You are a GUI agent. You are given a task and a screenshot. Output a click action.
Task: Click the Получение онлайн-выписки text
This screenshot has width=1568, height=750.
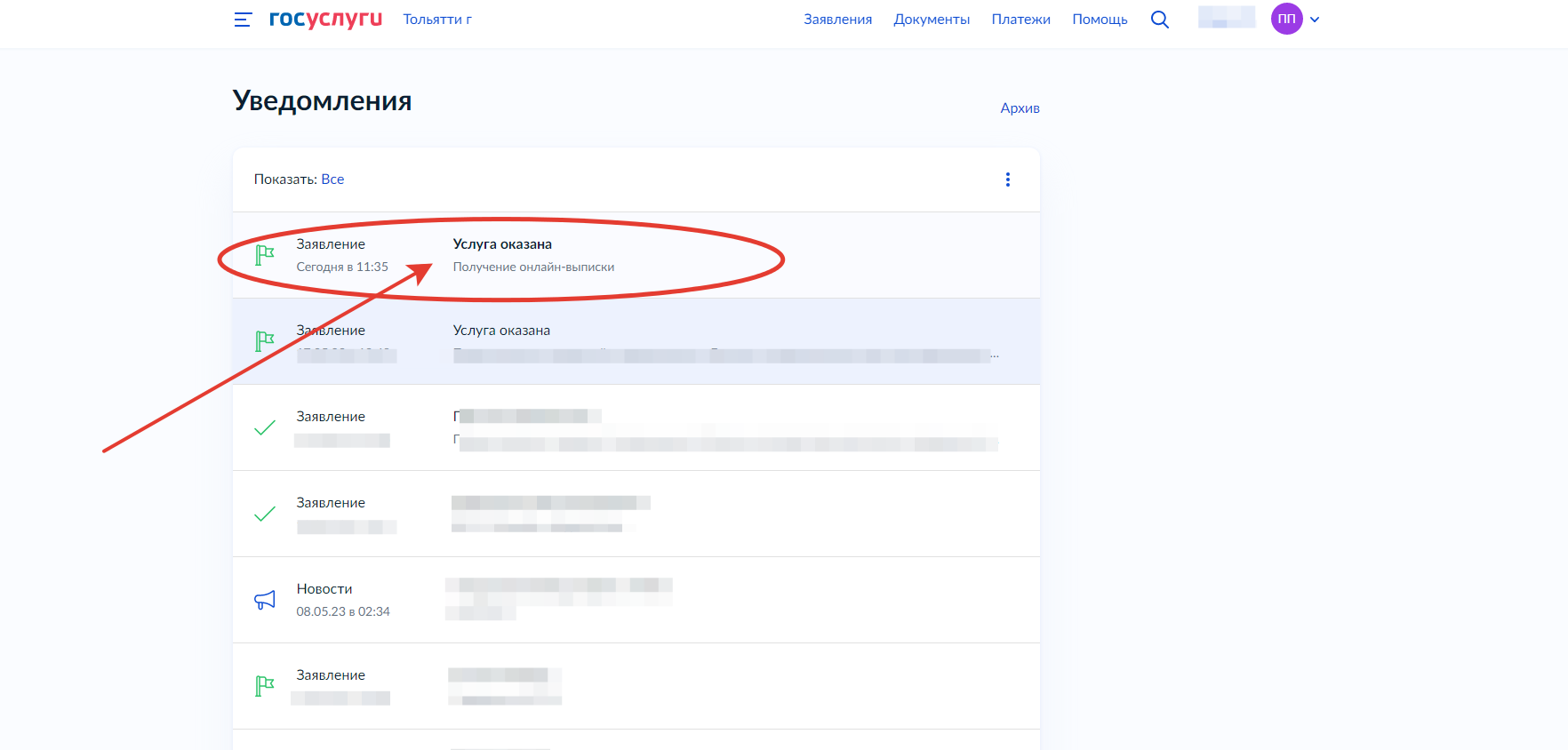point(533,267)
